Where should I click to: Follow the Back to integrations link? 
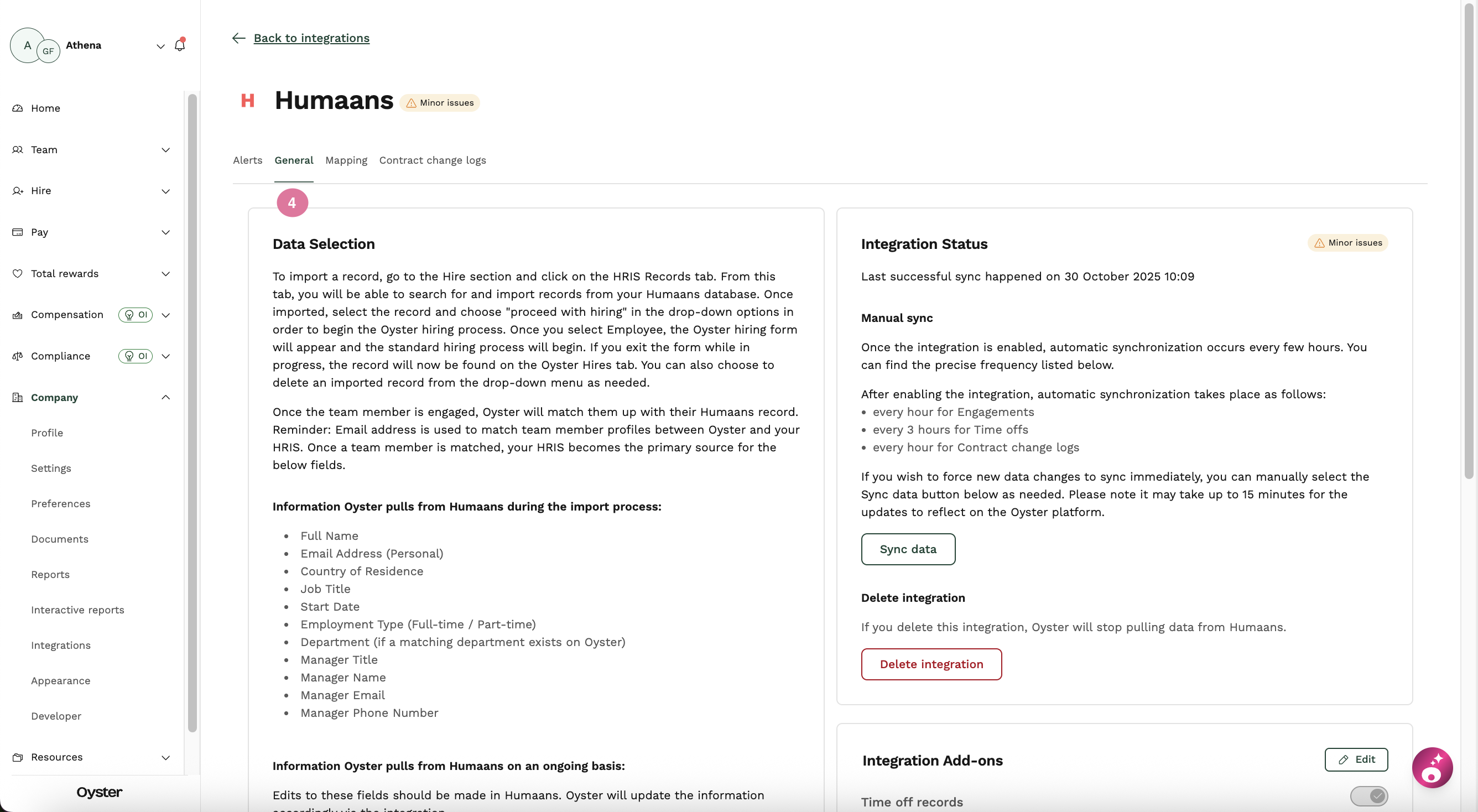311,38
